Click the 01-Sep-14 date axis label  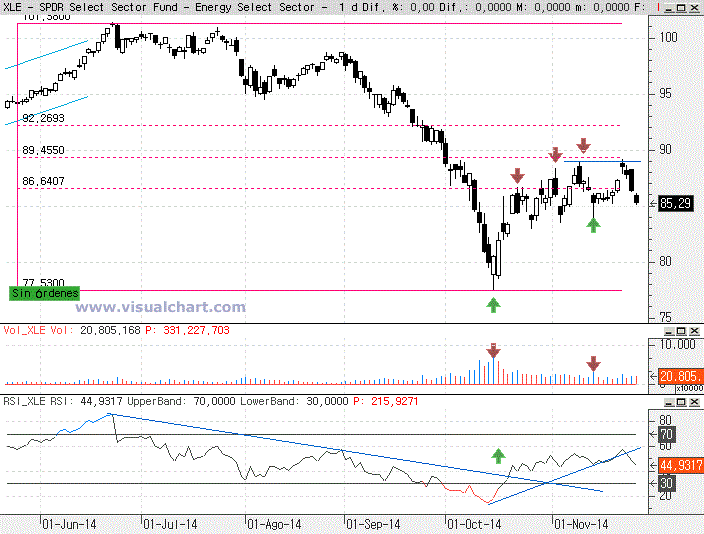coord(374,524)
